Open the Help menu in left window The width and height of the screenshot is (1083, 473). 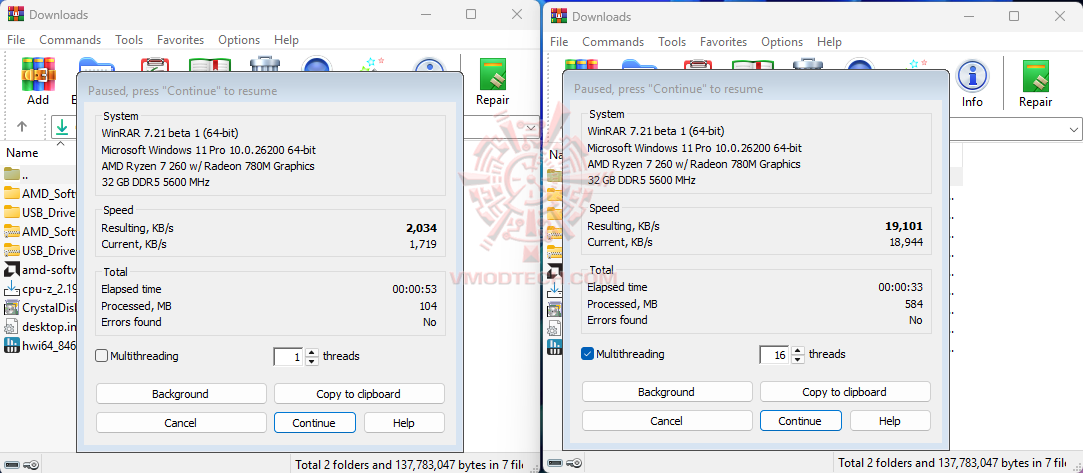[286, 40]
